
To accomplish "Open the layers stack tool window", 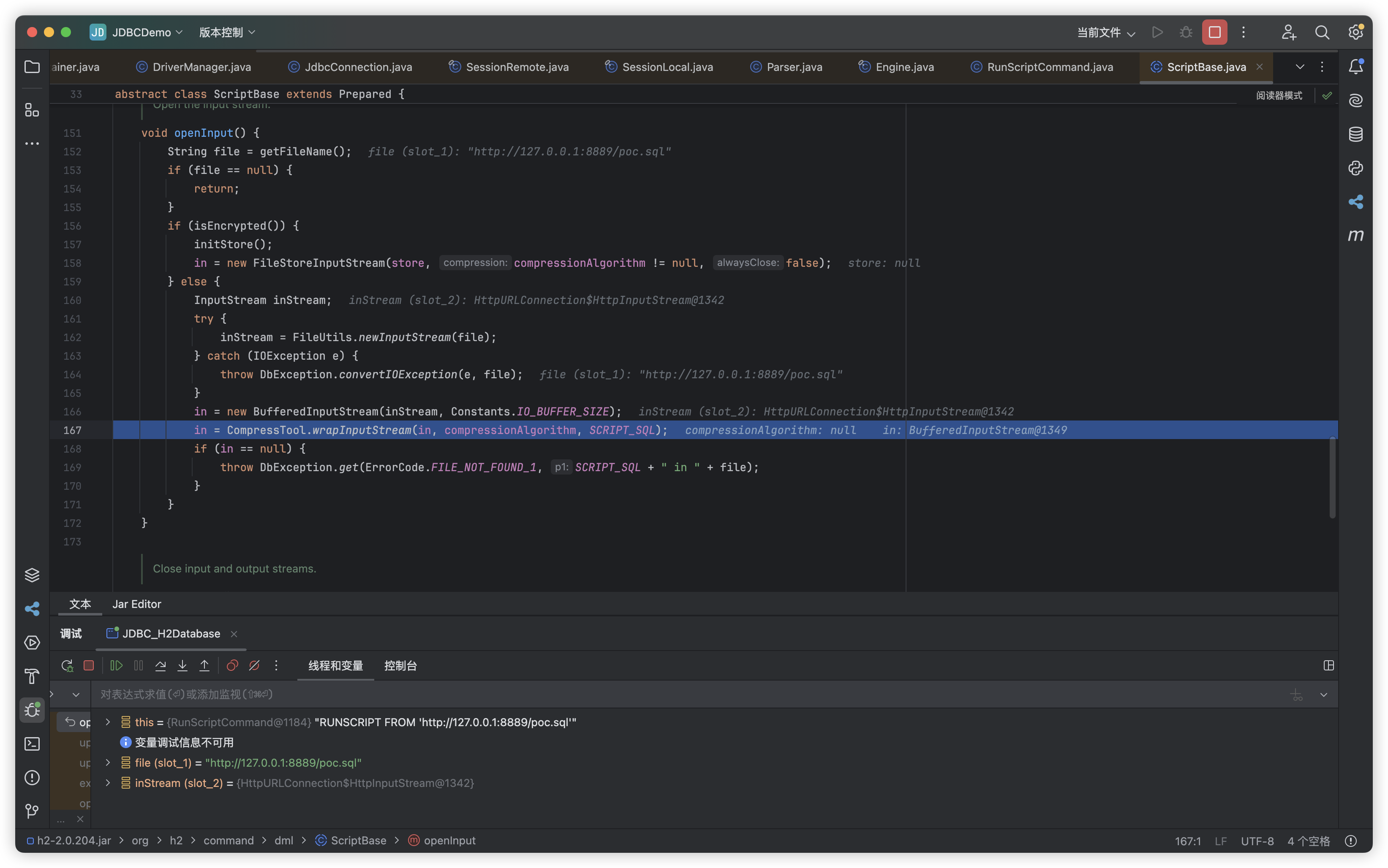I will (x=32, y=575).
